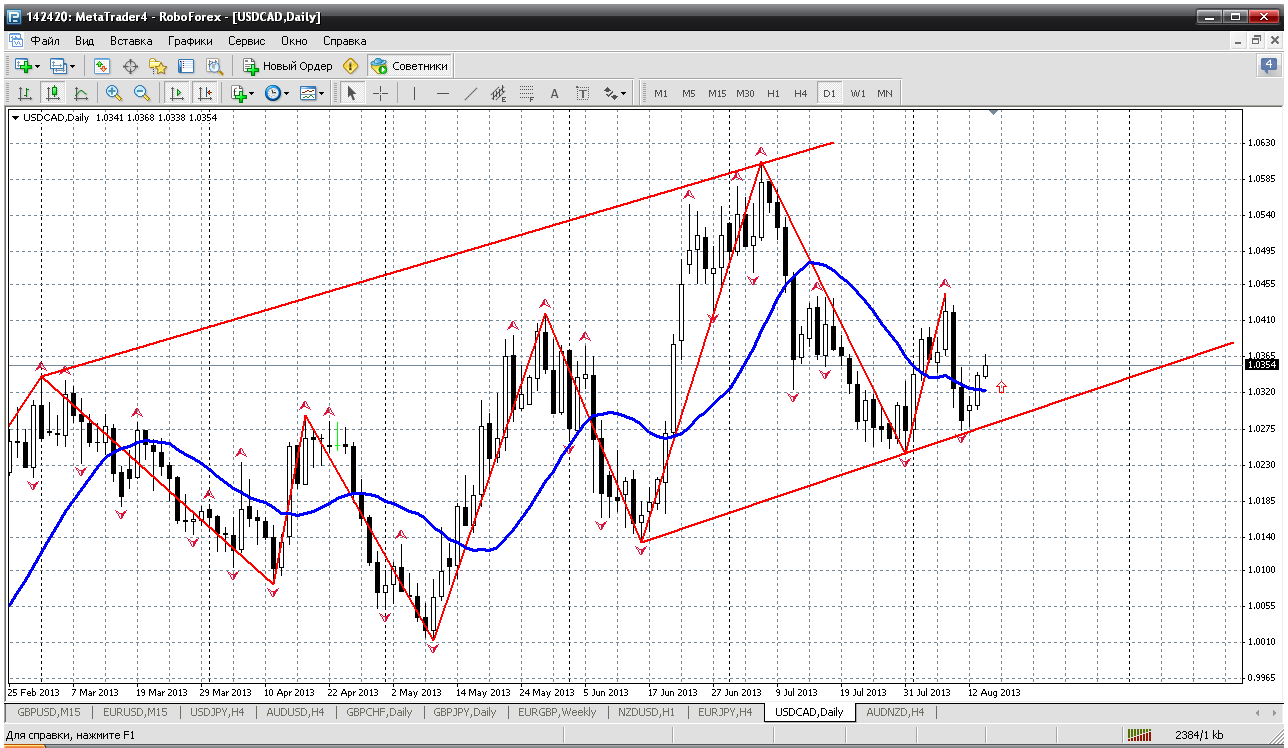Pick the Trendline drawing tool
This screenshot has height=748, width=1288.
(471, 93)
